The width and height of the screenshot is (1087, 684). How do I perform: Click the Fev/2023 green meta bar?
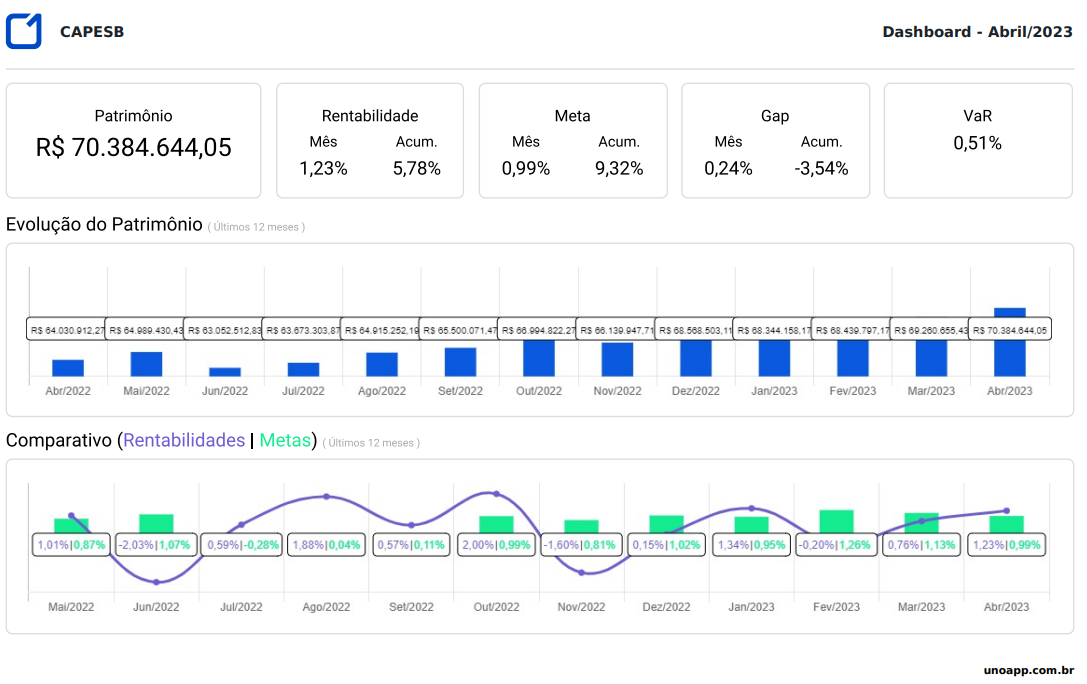tap(836, 520)
